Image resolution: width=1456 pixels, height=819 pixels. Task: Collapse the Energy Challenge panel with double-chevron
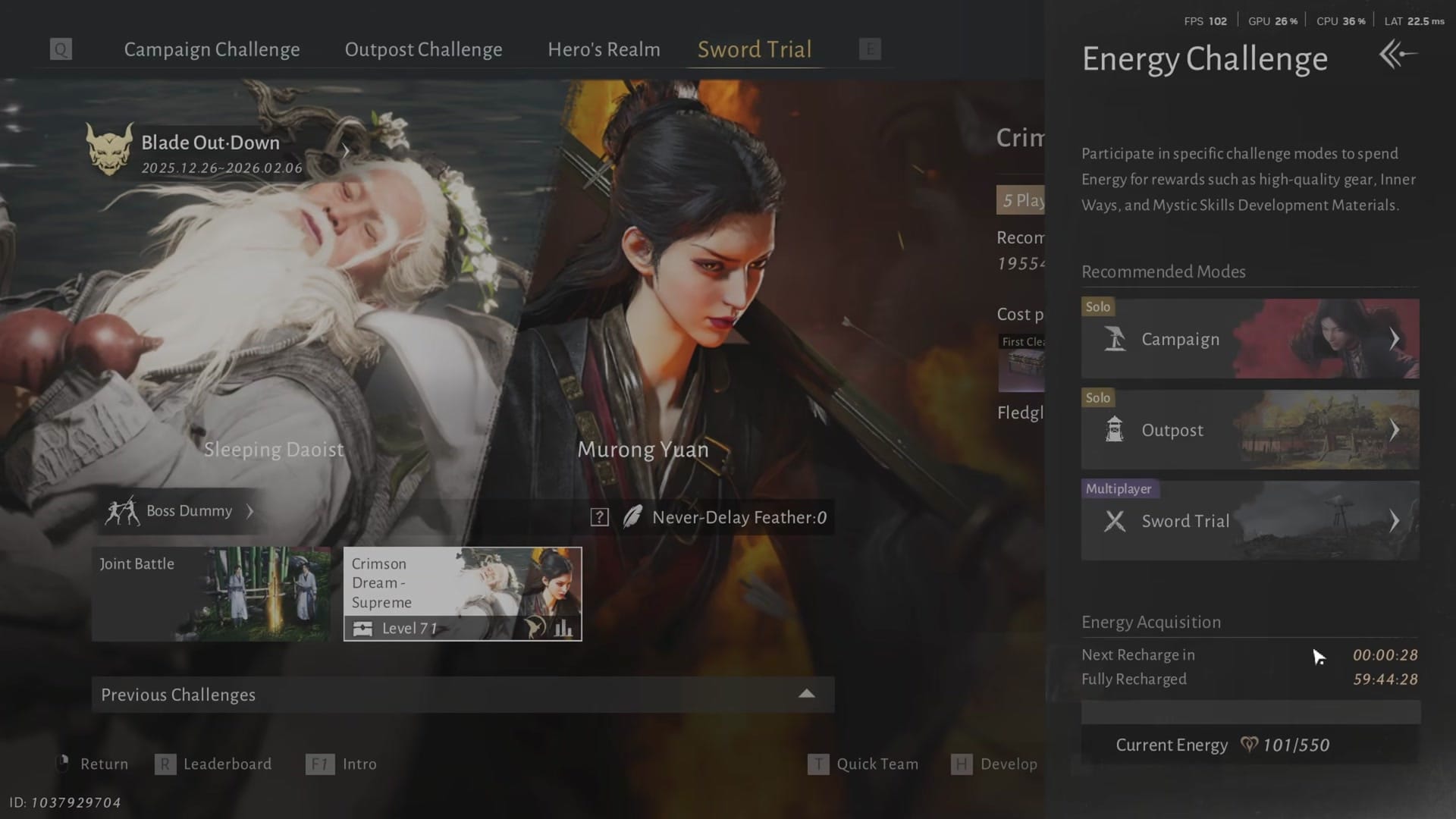point(1398,55)
